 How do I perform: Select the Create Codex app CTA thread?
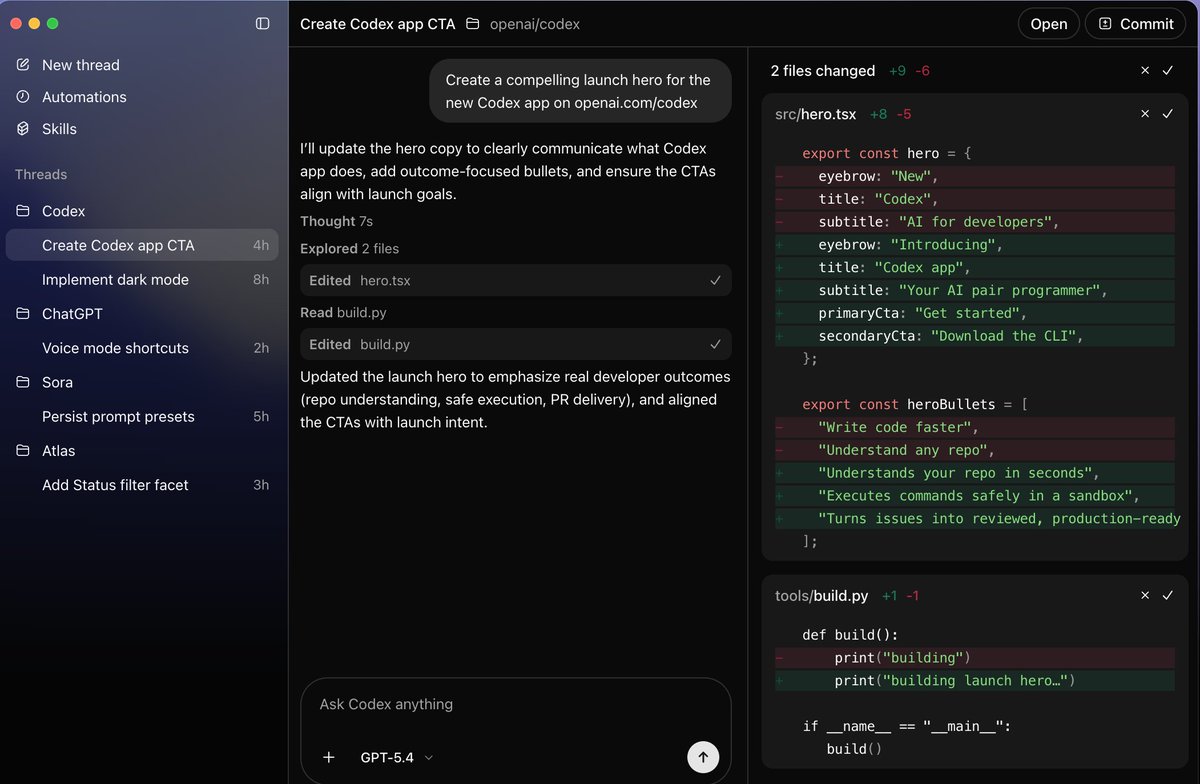click(142, 245)
